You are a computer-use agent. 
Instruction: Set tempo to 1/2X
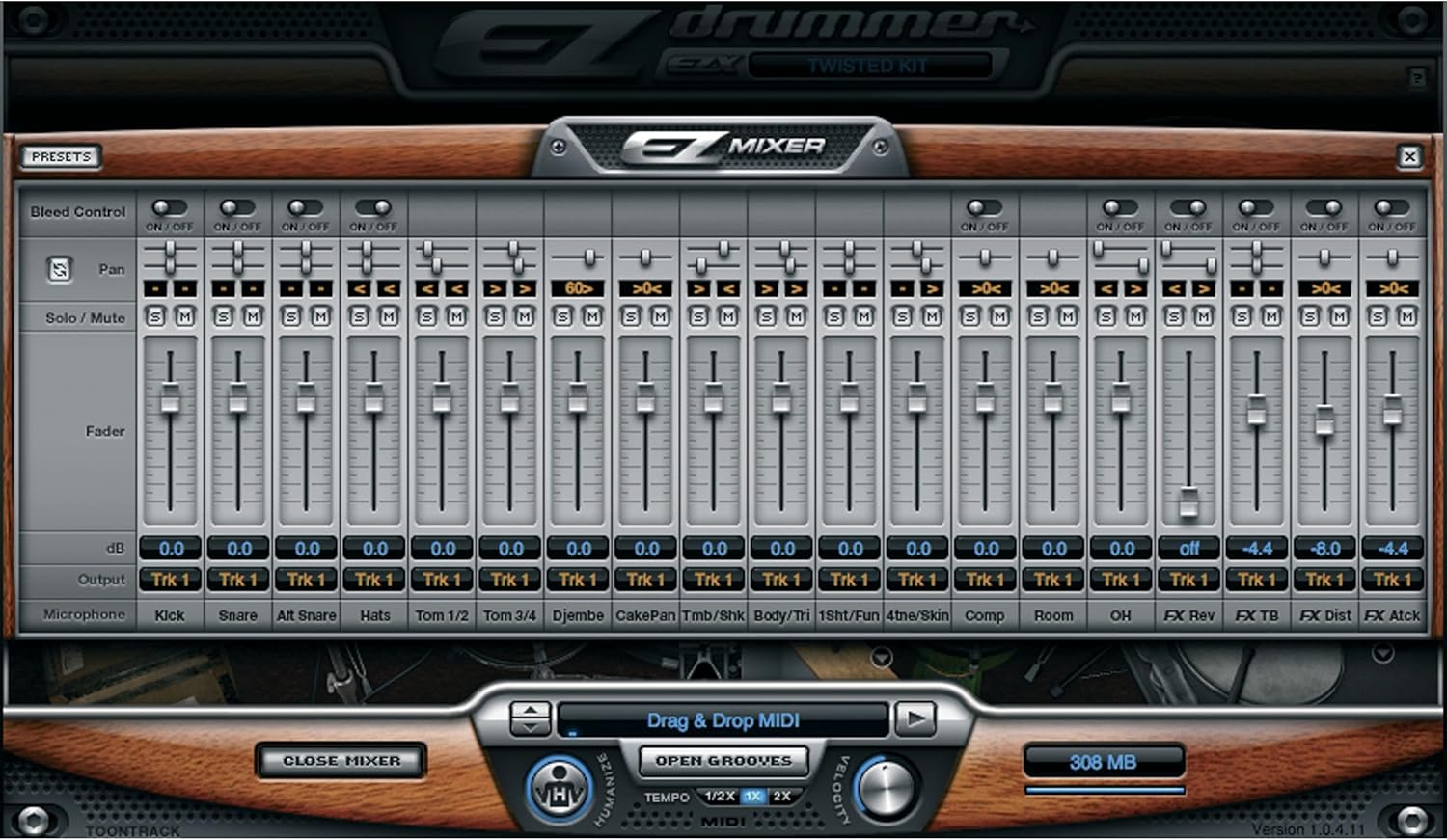click(x=720, y=797)
